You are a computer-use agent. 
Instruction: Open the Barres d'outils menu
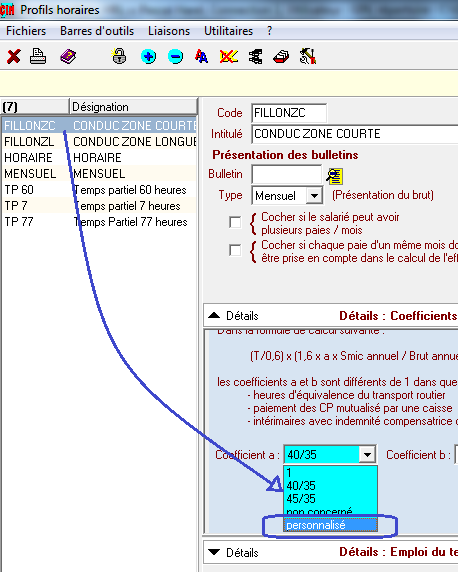pos(97,31)
